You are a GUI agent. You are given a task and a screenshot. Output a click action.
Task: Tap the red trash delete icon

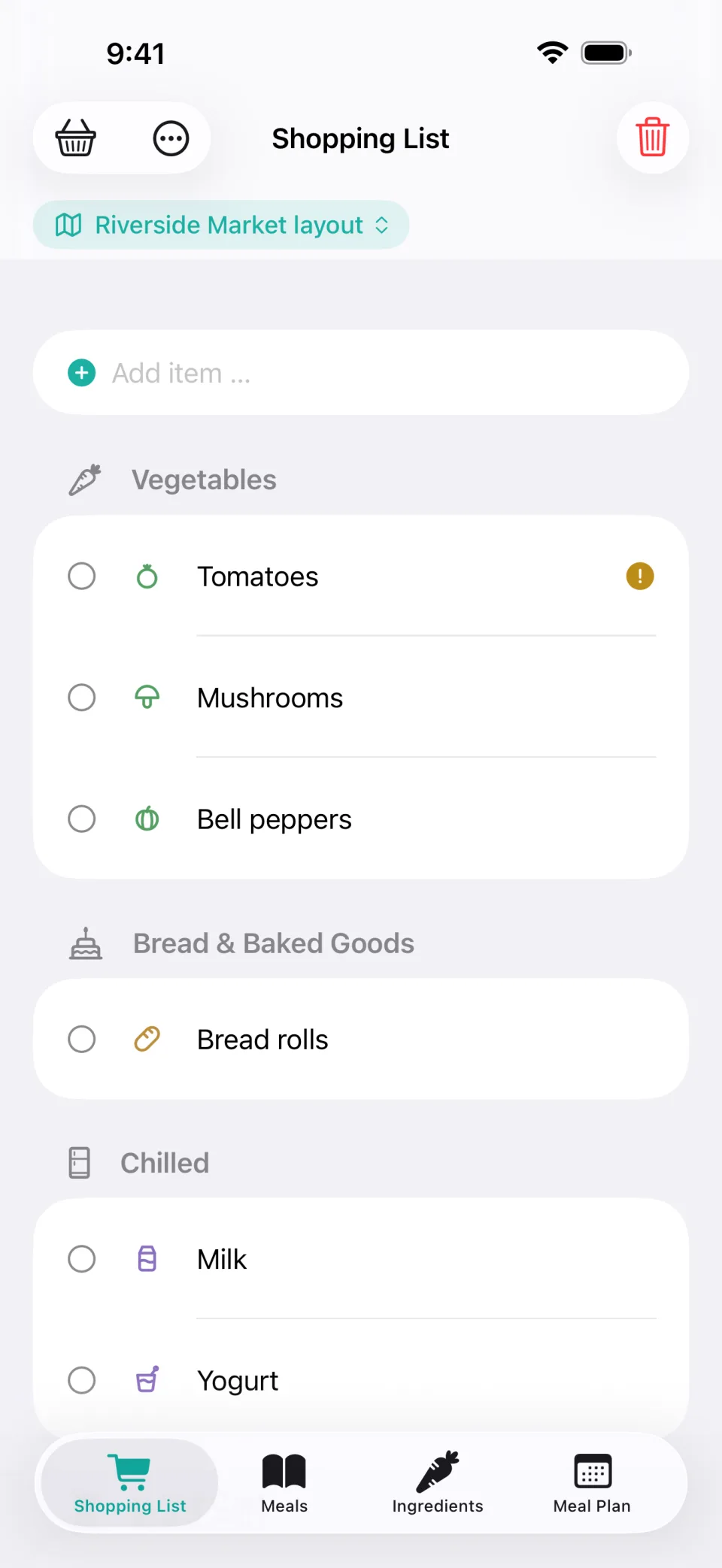pyautogui.click(x=653, y=138)
